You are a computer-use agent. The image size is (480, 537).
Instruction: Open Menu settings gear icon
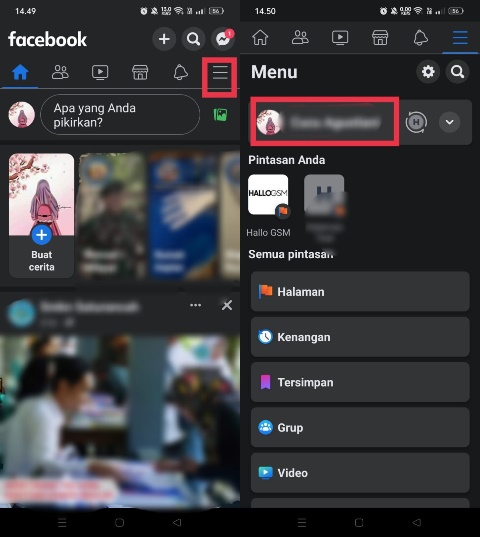pos(428,72)
